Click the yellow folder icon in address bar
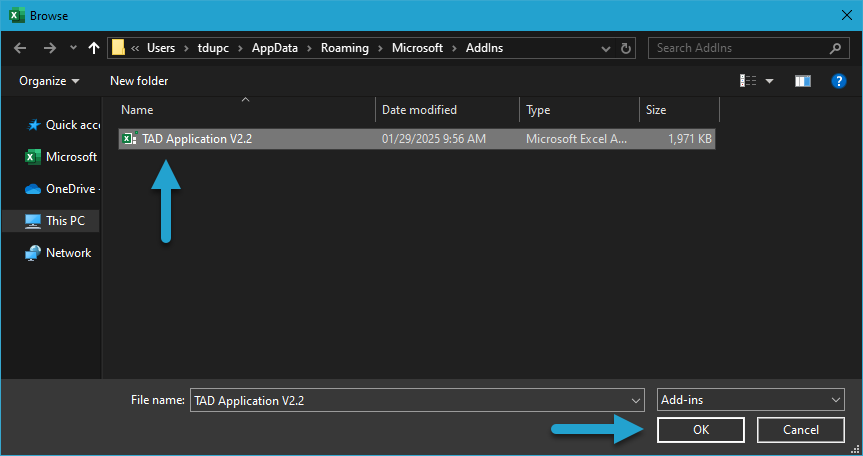Screen dimensions: 863x456 click(118, 48)
